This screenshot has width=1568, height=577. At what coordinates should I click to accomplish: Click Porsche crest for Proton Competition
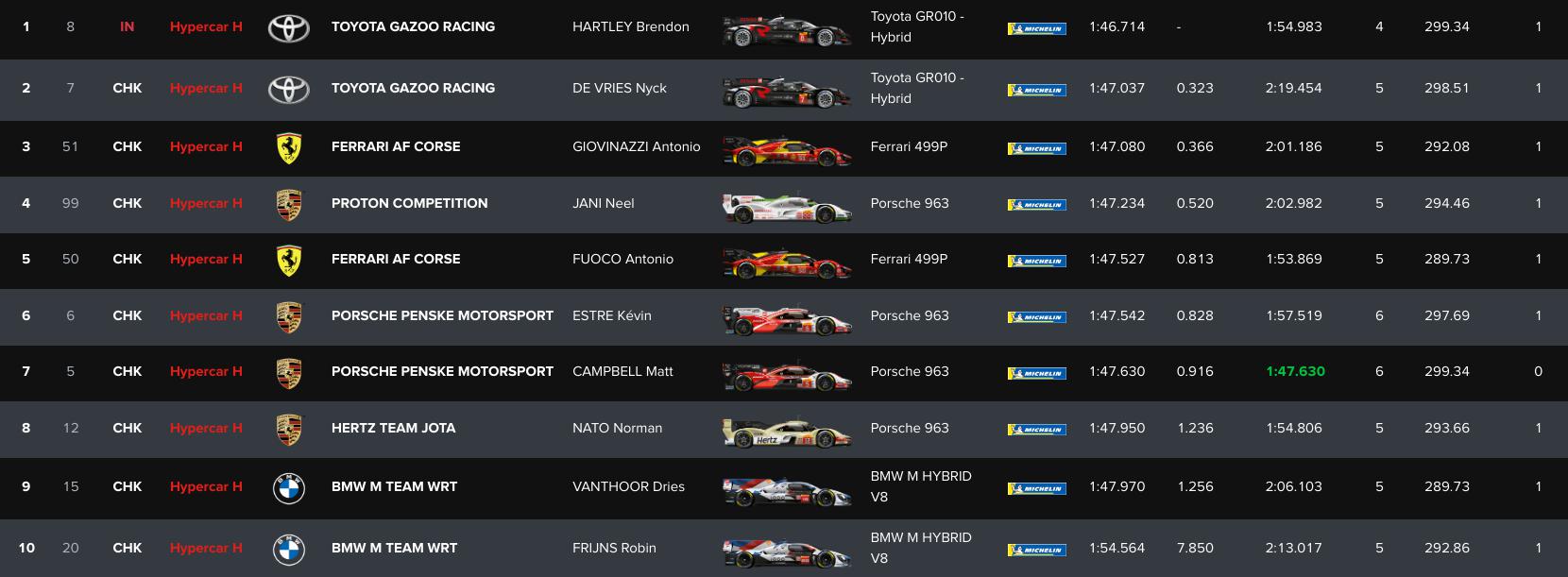point(289,204)
